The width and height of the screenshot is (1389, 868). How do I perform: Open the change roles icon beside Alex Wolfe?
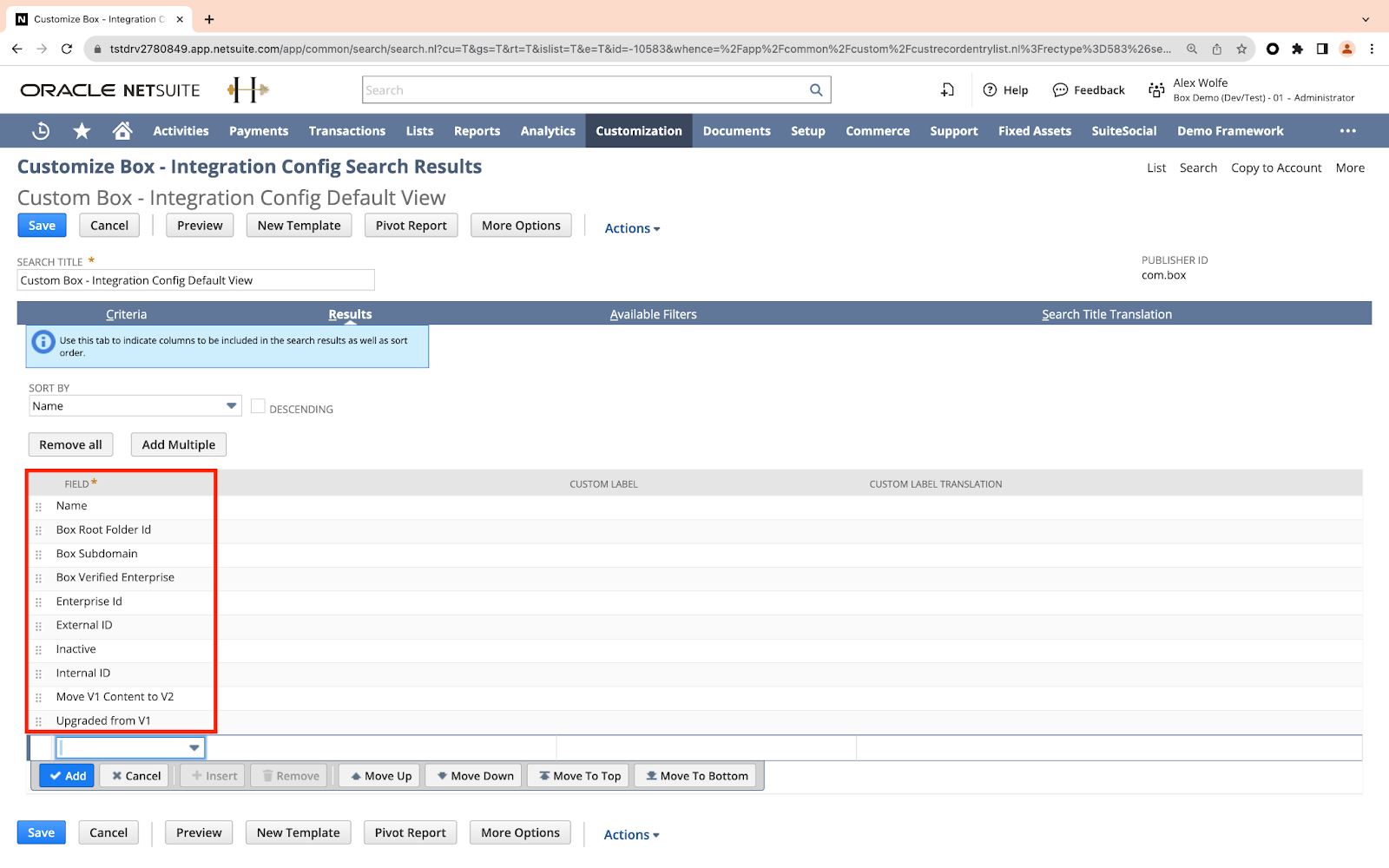coord(1156,90)
